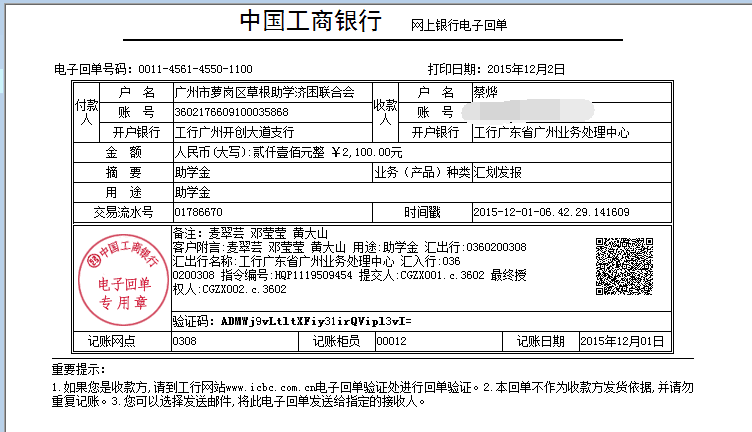The height and width of the screenshot is (432, 752).
Task: Select verification code ADMWj9vLtltXFiy31irQVipl3vI=
Action: click(x=316, y=321)
